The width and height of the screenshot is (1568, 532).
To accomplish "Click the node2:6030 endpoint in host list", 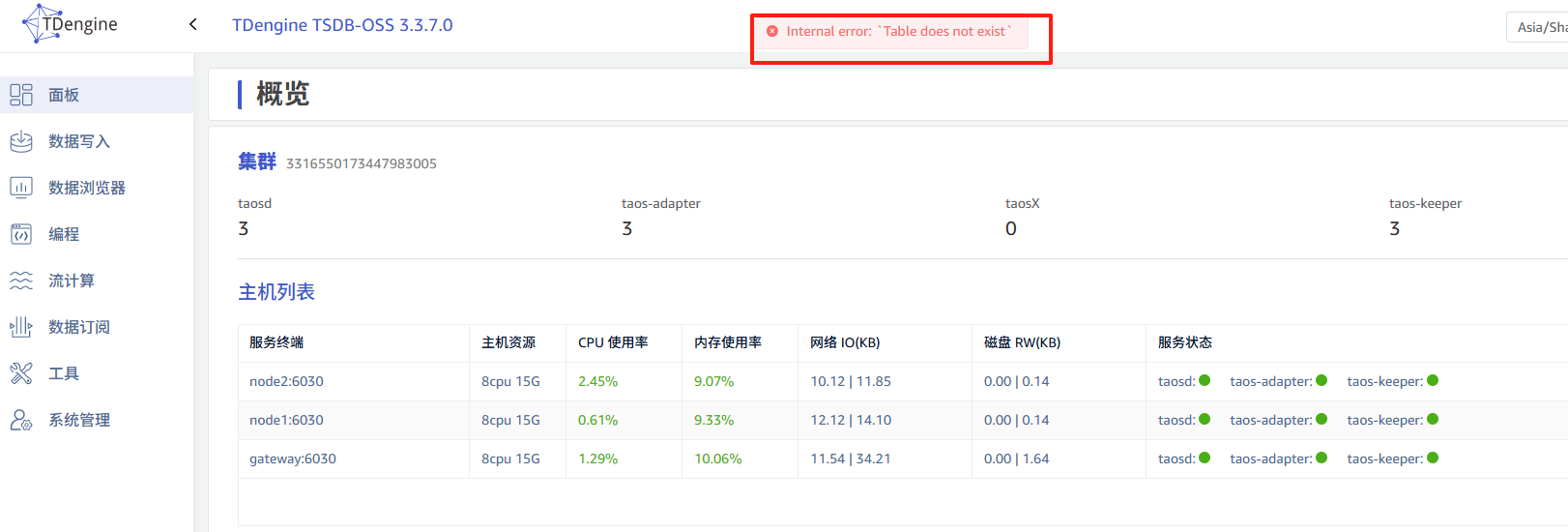I will tap(286, 381).
